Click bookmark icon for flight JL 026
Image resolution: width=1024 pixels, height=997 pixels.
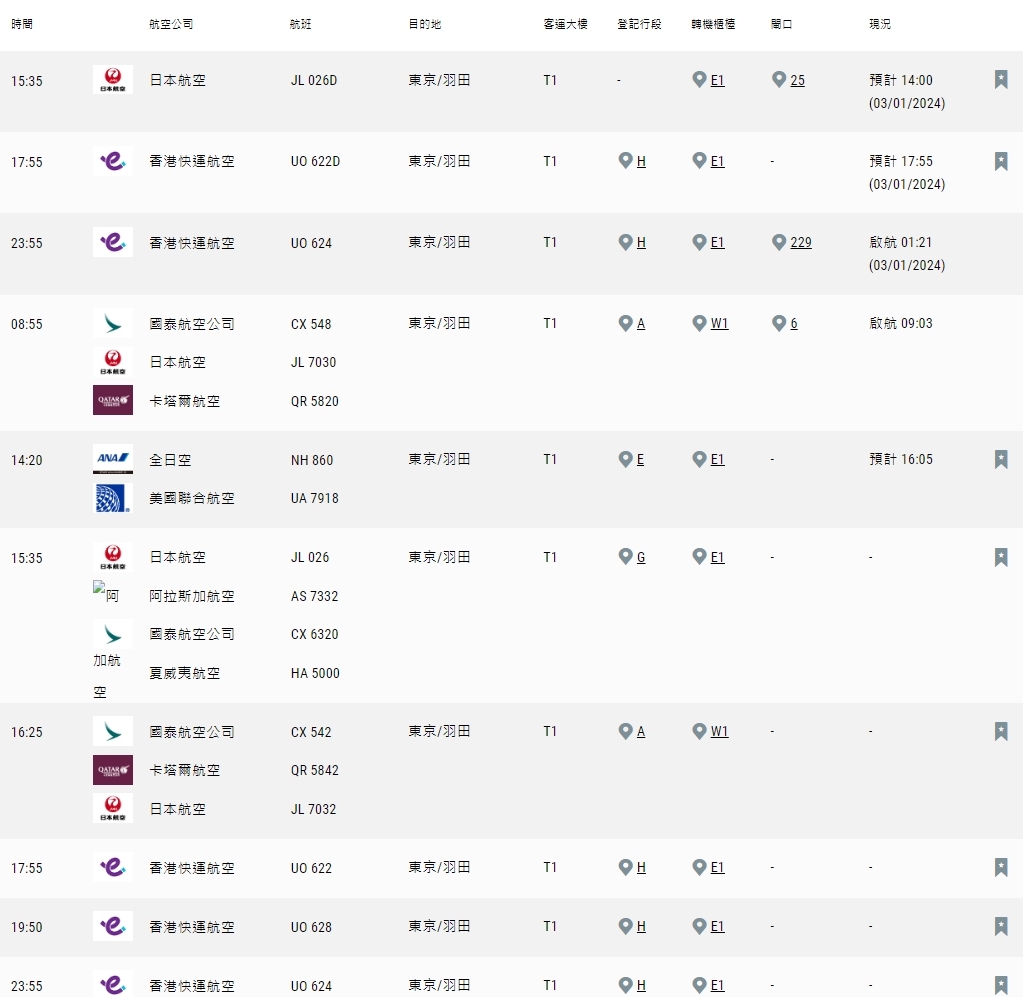[x=1001, y=557]
